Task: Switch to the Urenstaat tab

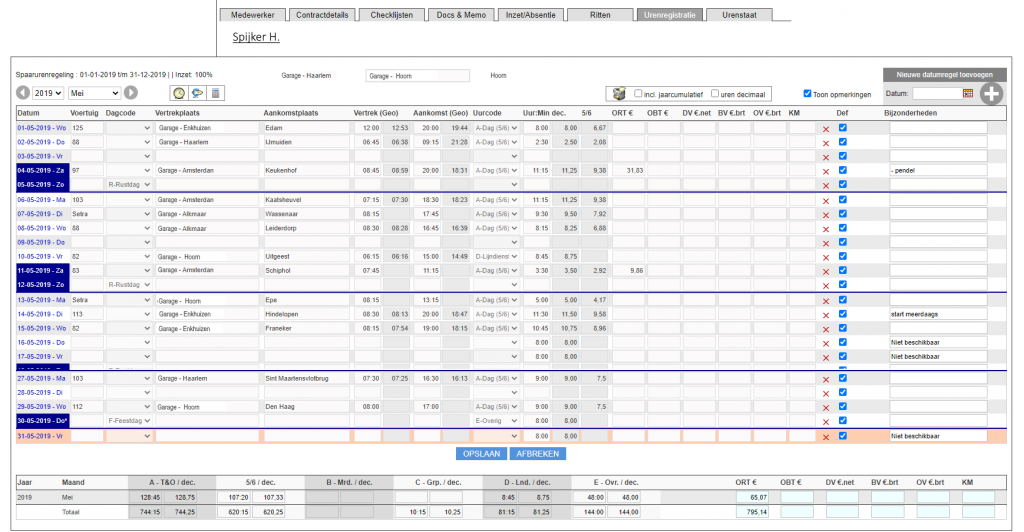Action: tap(739, 15)
